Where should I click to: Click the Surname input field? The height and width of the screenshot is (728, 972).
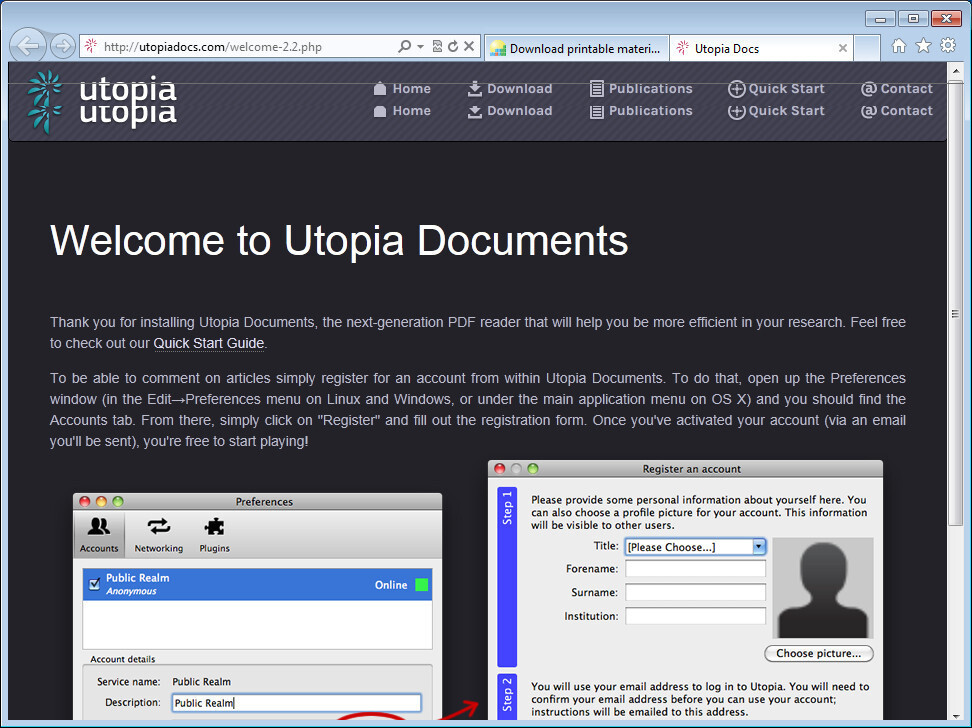pos(696,592)
